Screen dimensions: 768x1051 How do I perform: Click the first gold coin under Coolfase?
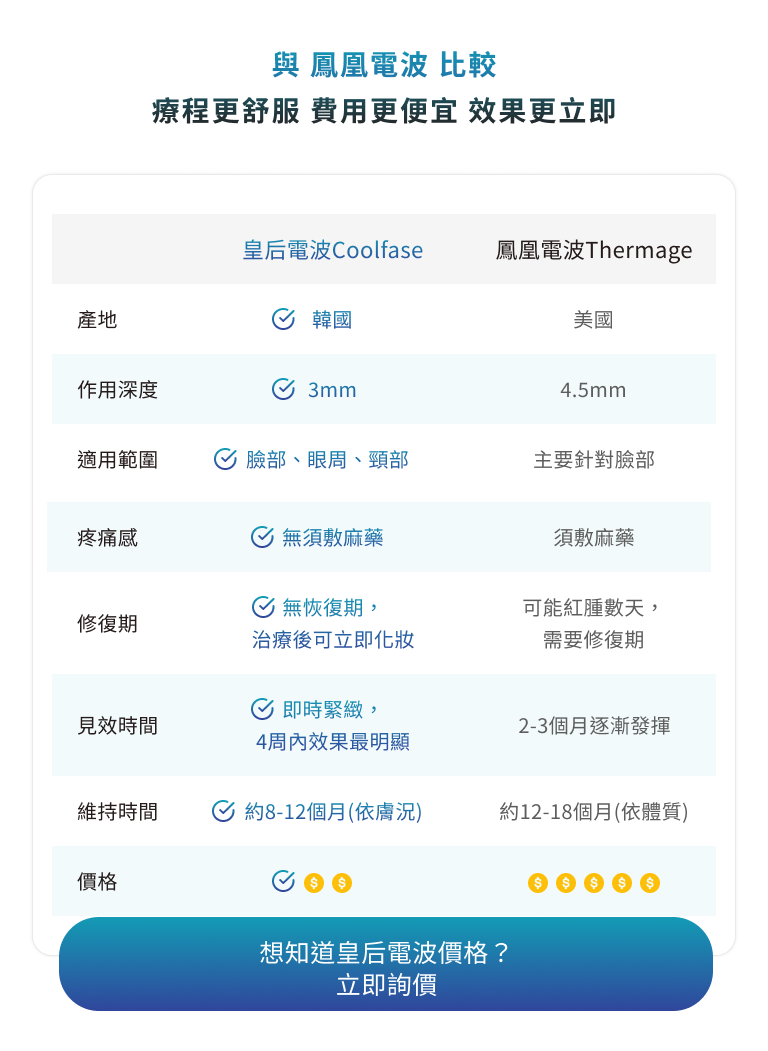314,883
